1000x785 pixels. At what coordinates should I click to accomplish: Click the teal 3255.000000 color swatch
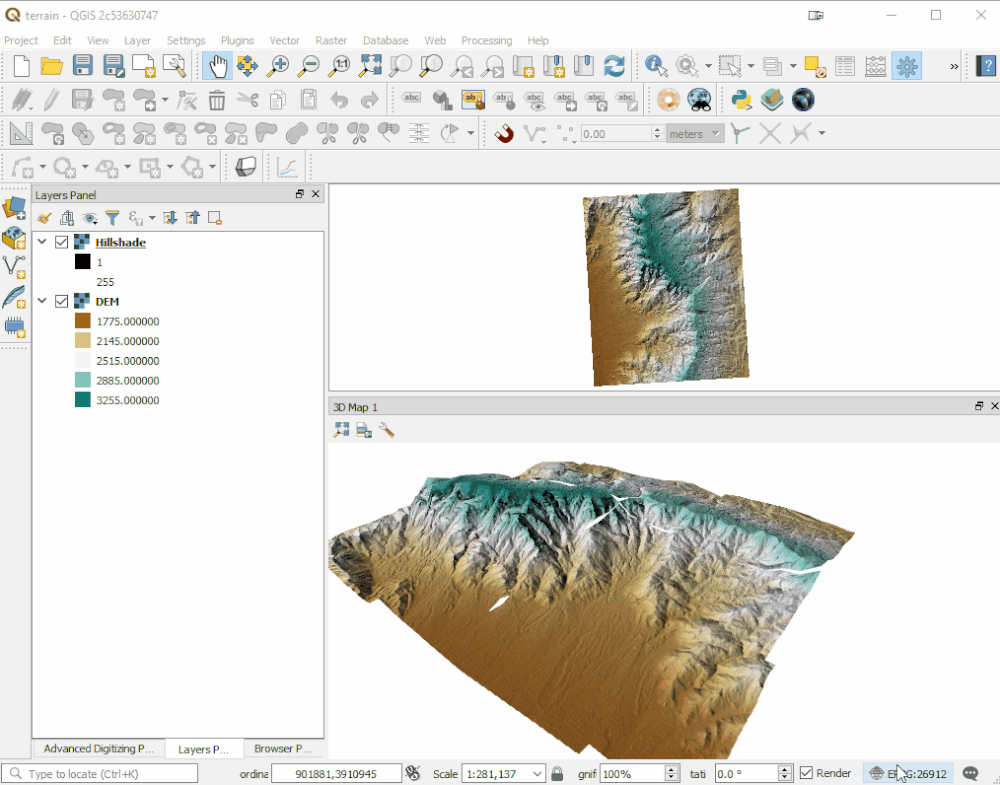point(82,400)
